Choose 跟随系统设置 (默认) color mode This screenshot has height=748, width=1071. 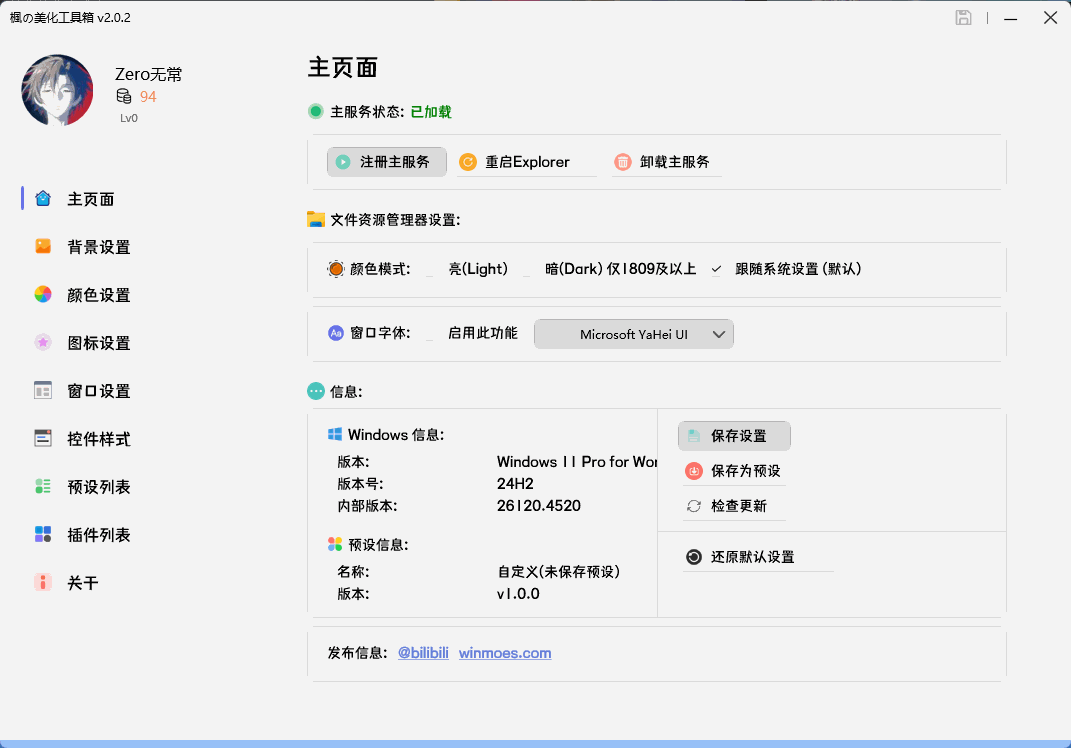716,269
